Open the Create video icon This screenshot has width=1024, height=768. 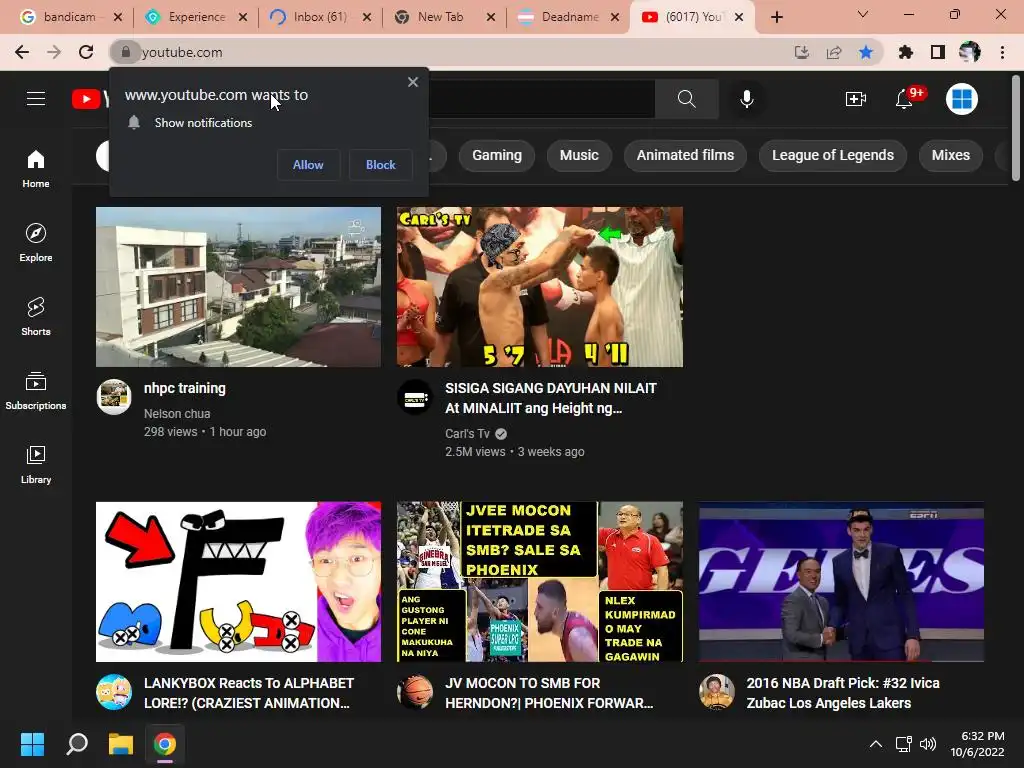coord(856,99)
